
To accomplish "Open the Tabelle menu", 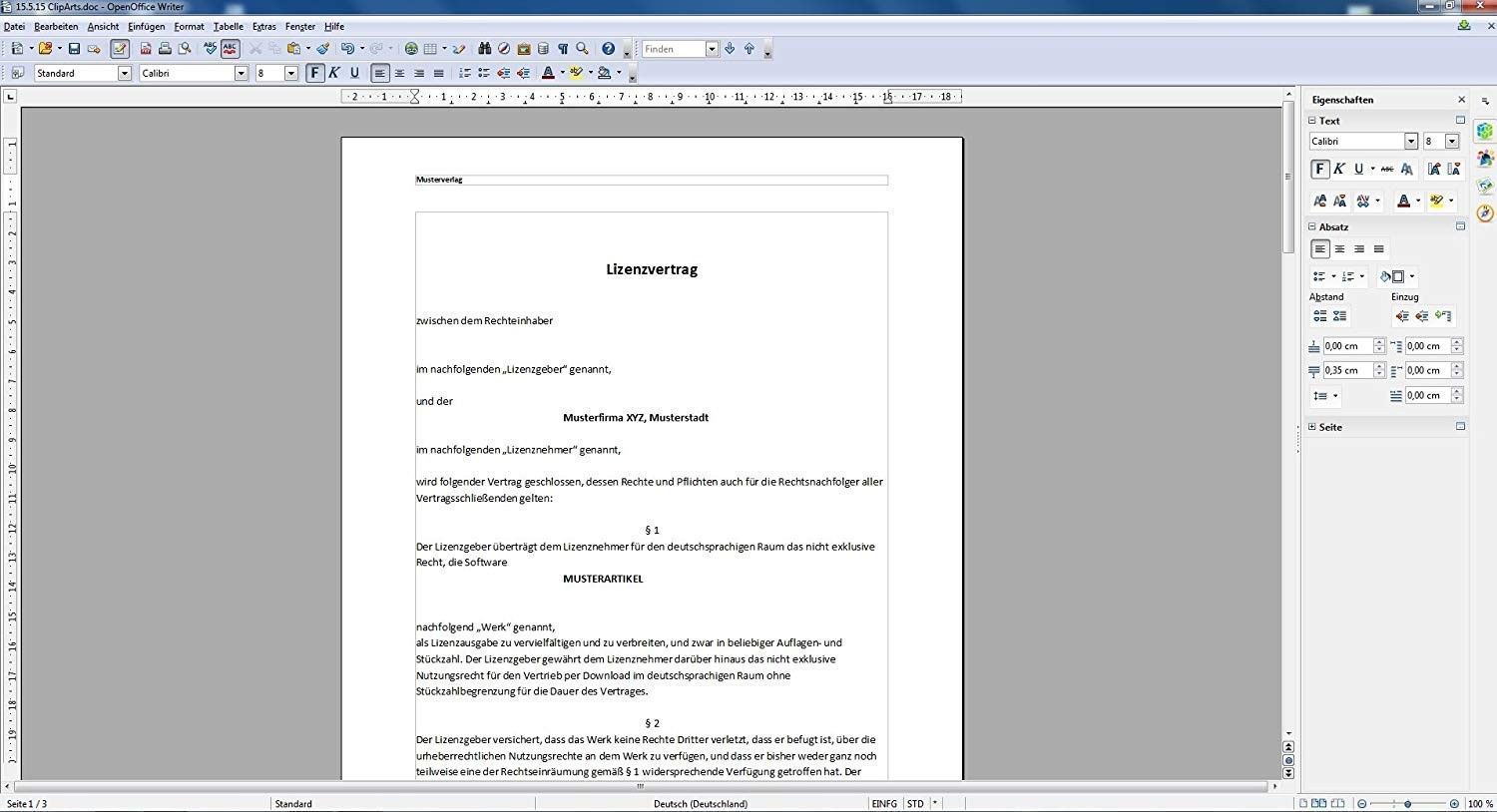I will click(x=228, y=27).
